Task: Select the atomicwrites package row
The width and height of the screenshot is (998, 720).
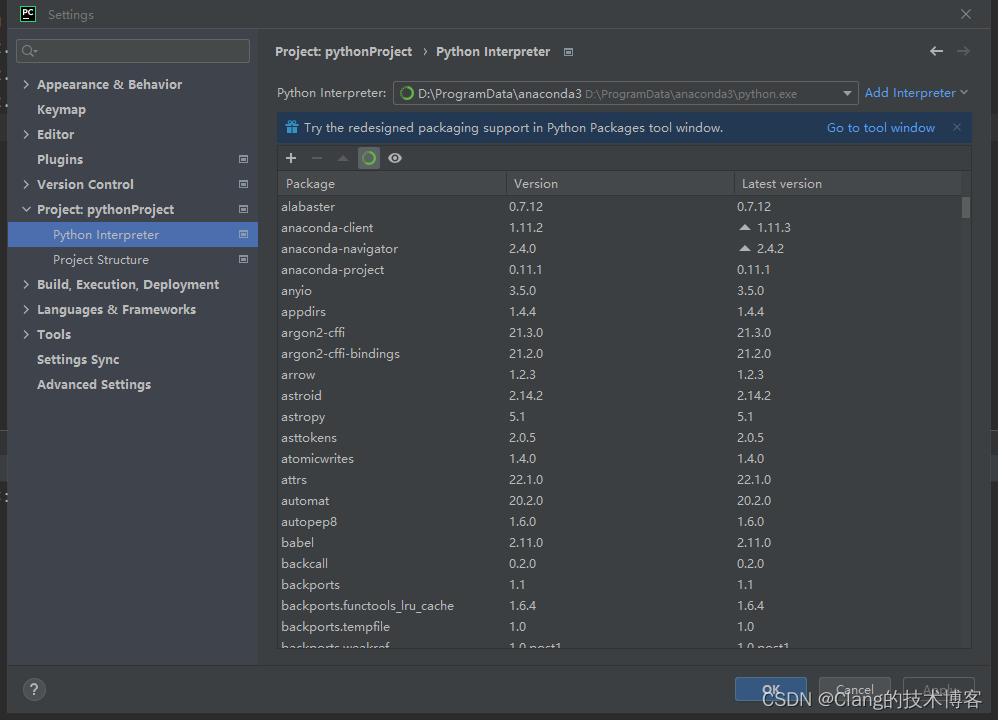Action: pos(620,458)
